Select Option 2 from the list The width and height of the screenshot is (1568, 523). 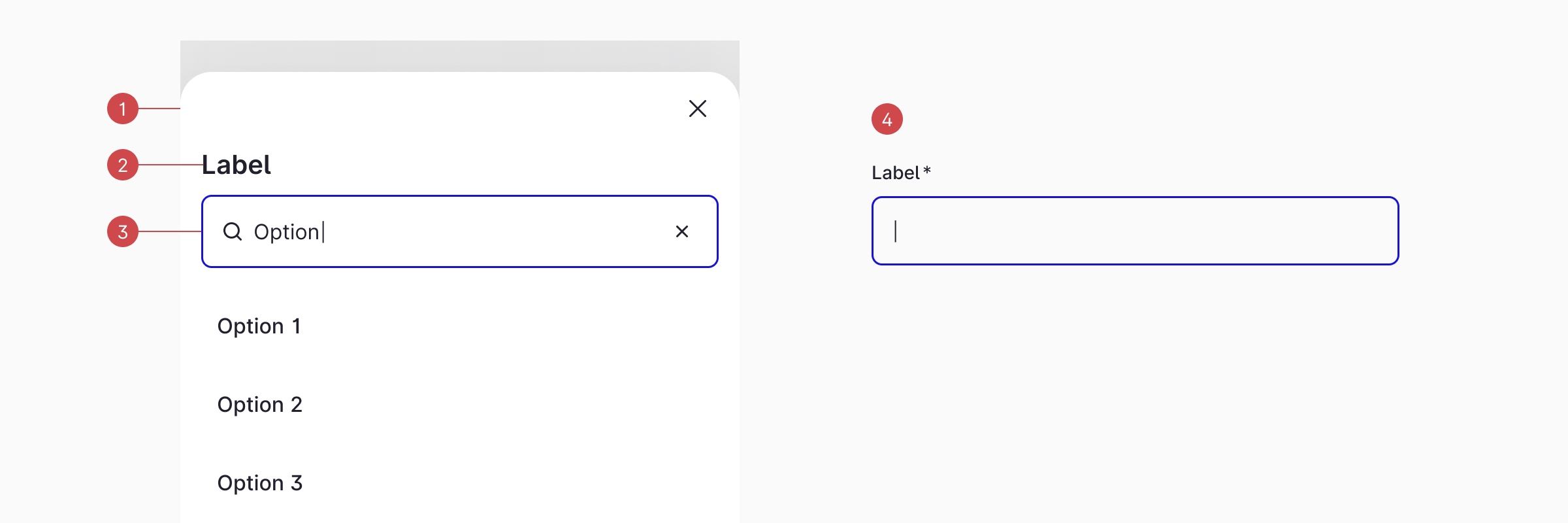click(260, 404)
